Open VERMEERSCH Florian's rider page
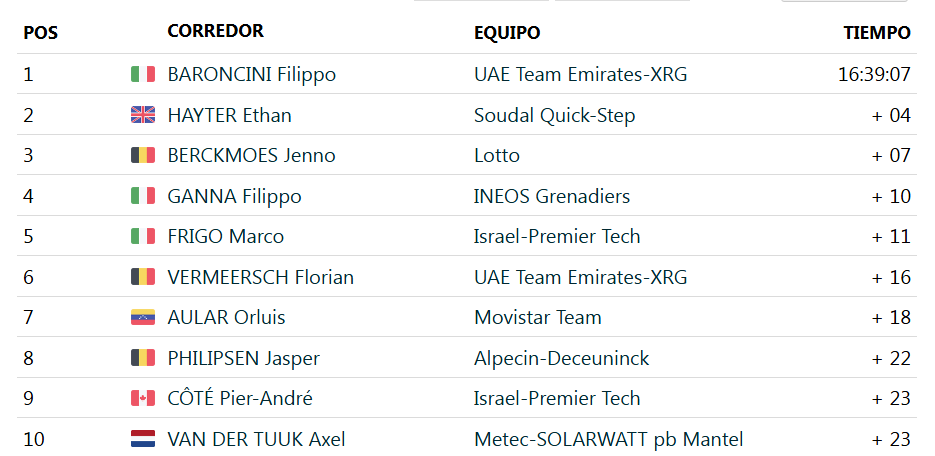 pyautogui.click(x=261, y=277)
